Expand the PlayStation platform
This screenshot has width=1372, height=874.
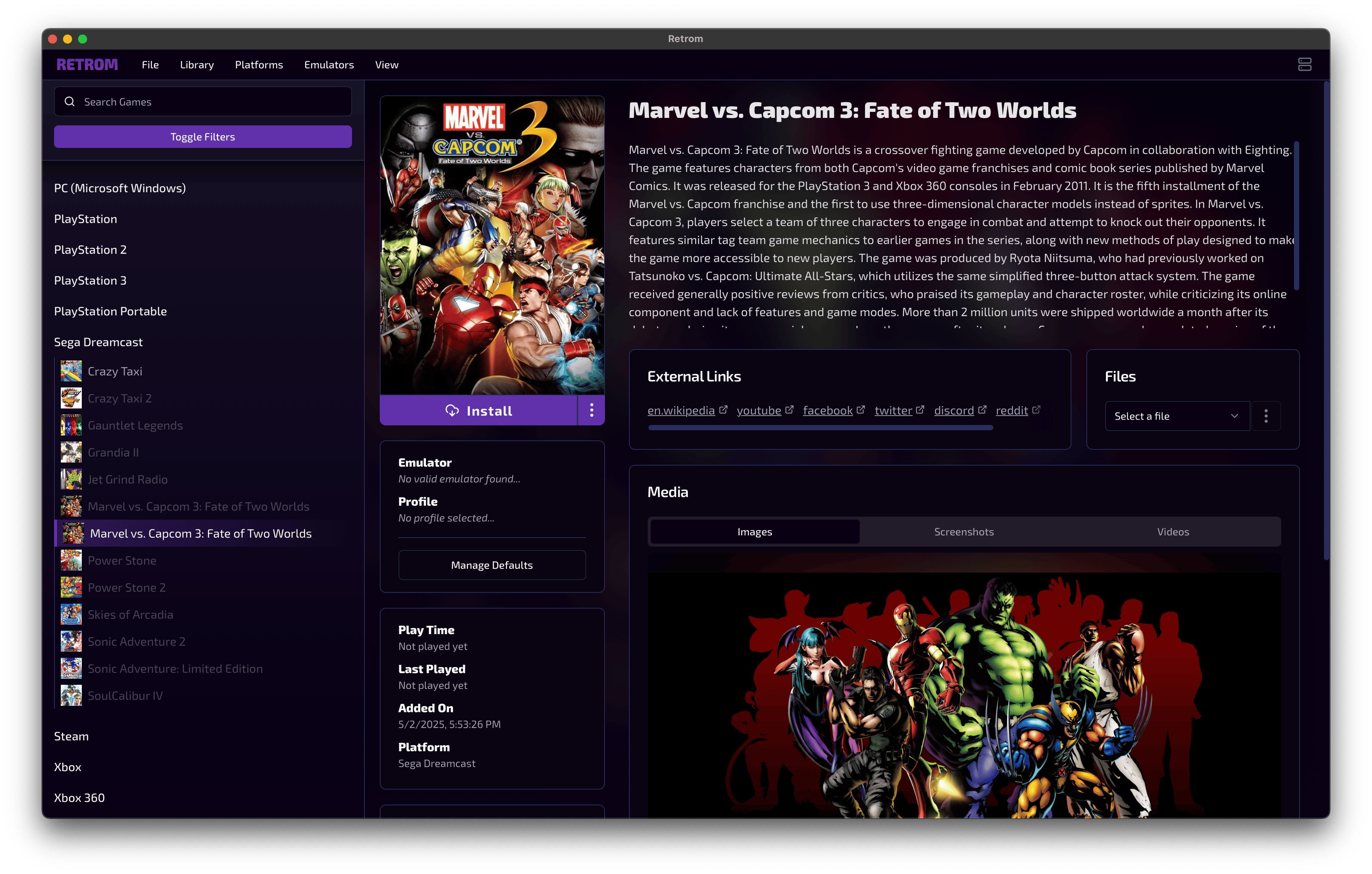(86, 219)
